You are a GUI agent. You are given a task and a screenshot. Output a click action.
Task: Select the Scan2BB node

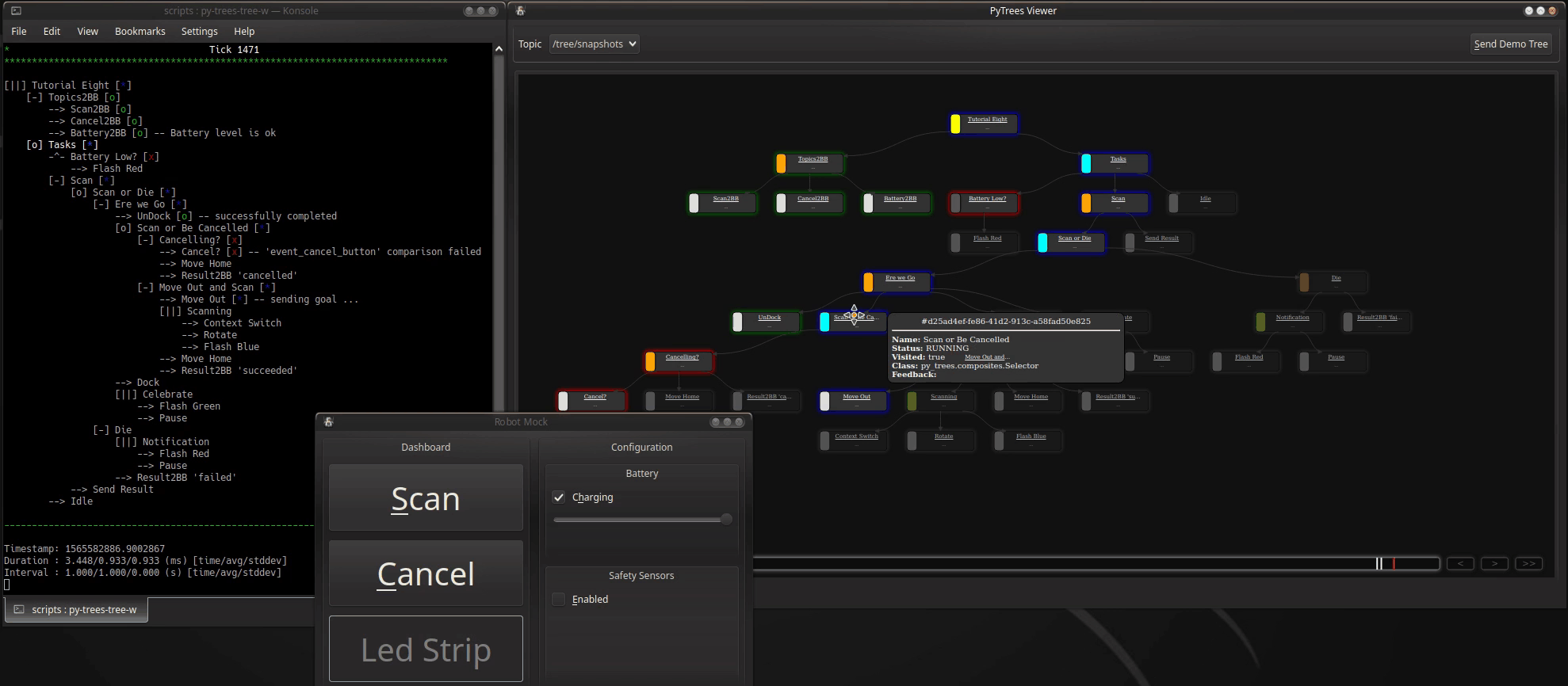coord(722,203)
